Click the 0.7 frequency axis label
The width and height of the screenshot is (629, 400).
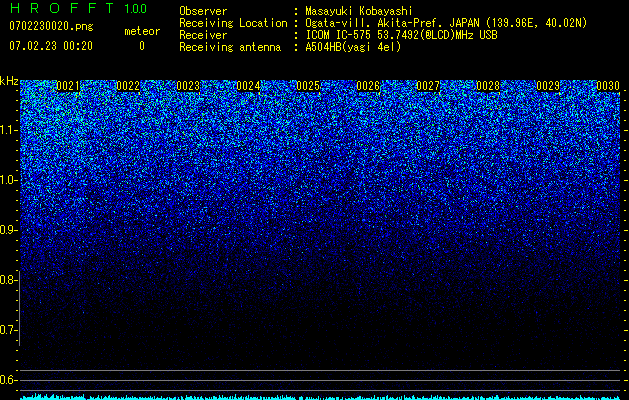[x=7, y=330]
